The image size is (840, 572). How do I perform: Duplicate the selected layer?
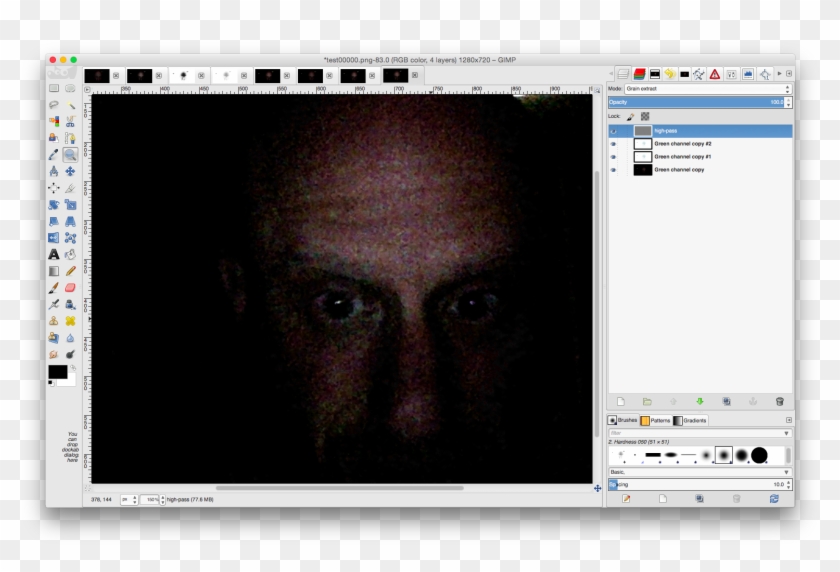click(726, 401)
